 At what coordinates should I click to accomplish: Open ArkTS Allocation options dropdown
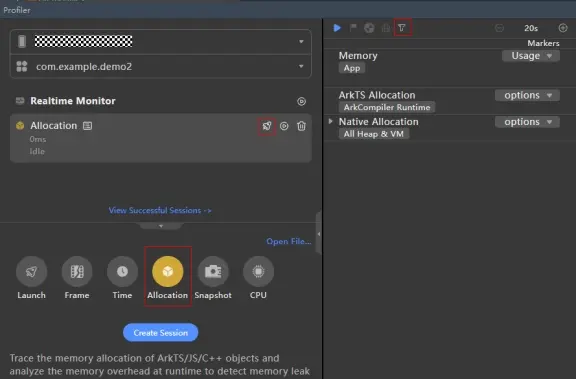click(527, 95)
